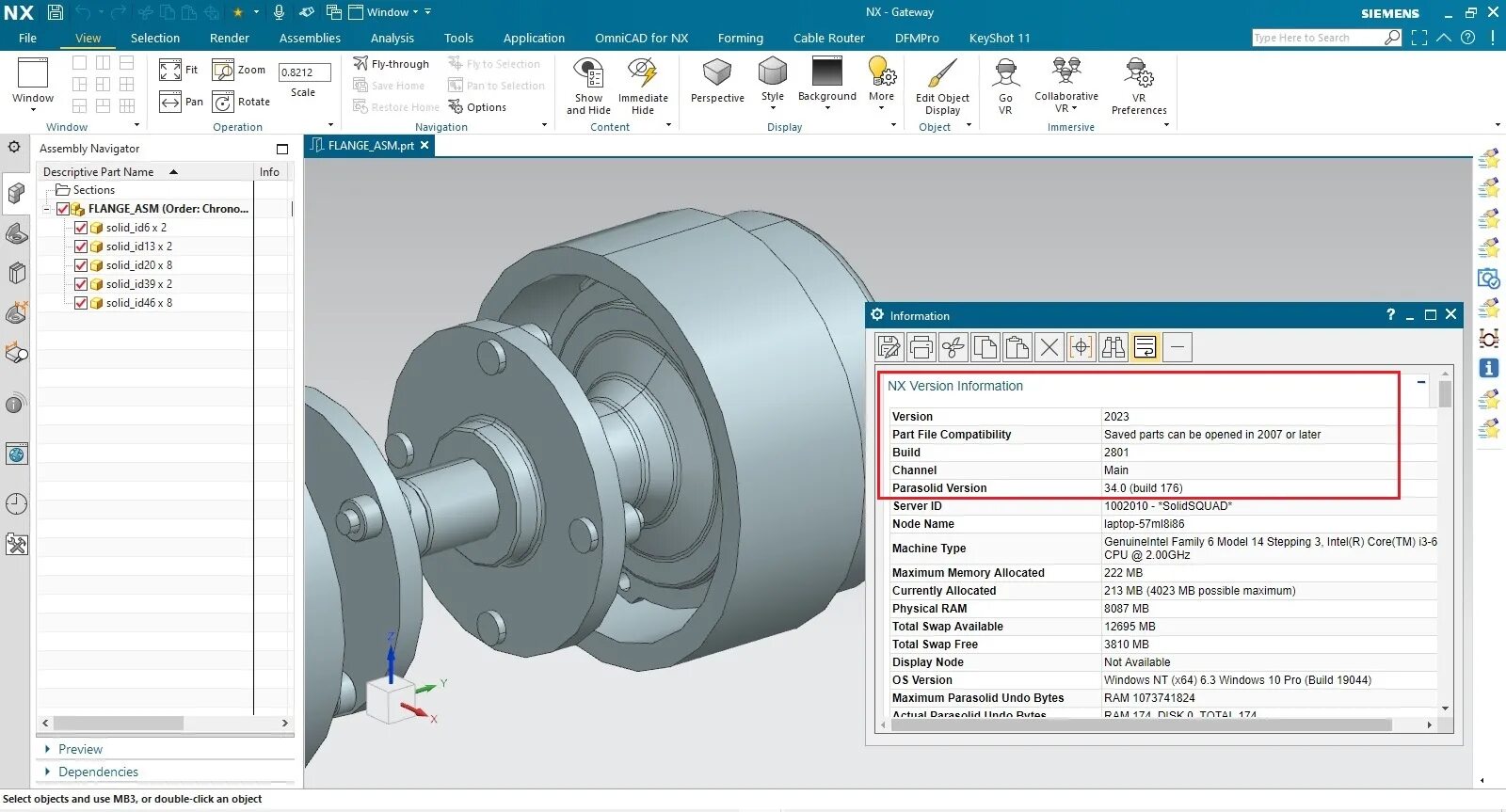The width and height of the screenshot is (1506, 812).
Task: Open the Analysis tab
Action: pyautogui.click(x=393, y=38)
